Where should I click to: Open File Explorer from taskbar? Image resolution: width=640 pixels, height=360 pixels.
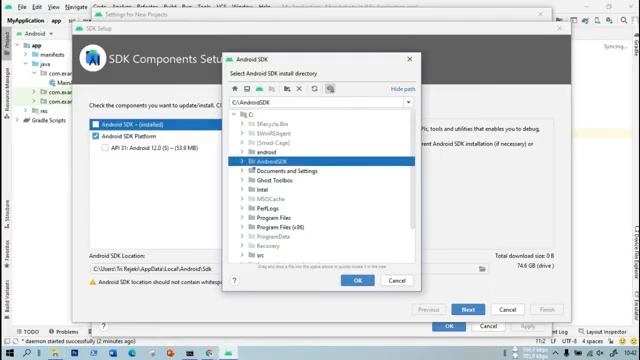point(55,353)
